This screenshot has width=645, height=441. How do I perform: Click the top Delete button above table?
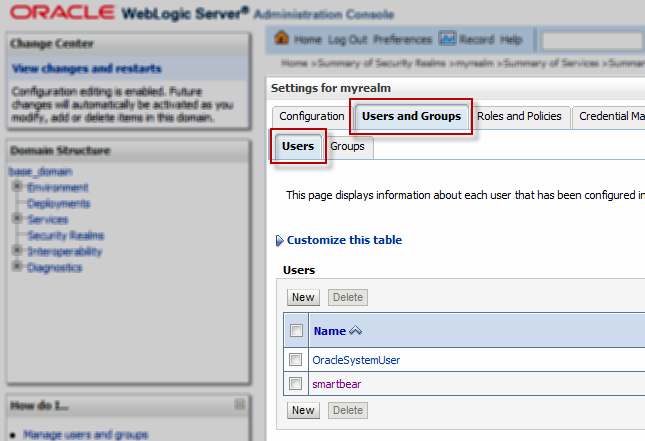(x=348, y=297)
